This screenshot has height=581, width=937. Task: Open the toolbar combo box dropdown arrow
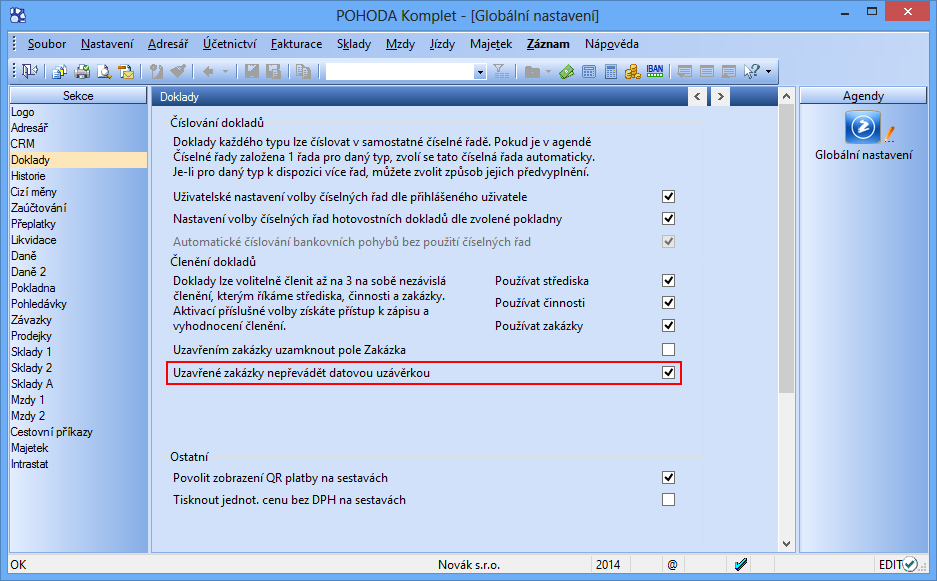point(480,72)
